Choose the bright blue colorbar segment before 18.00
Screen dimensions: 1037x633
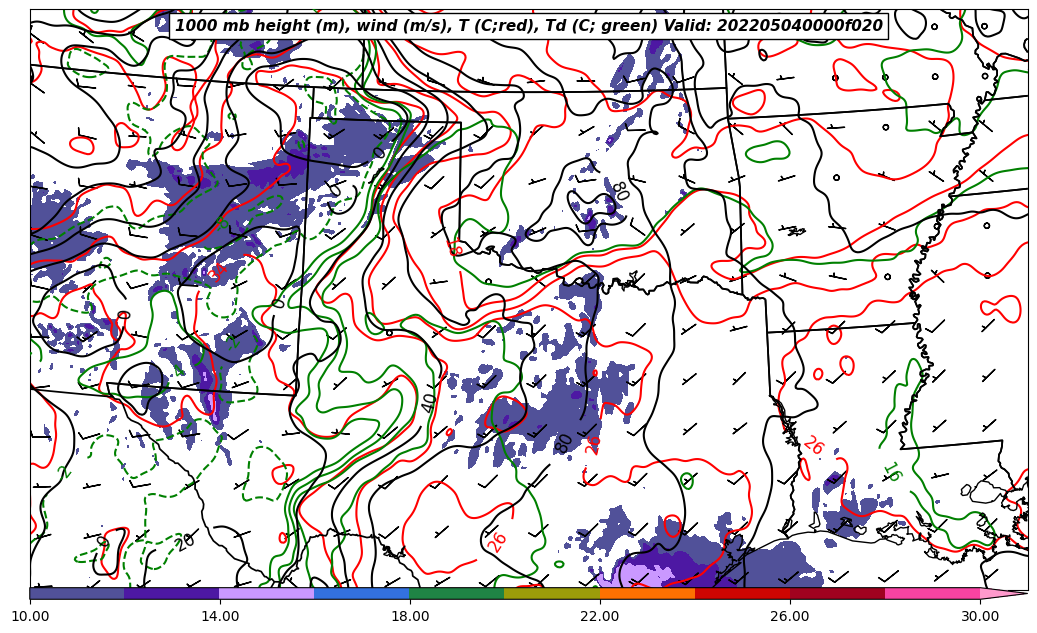pos(362,593)
